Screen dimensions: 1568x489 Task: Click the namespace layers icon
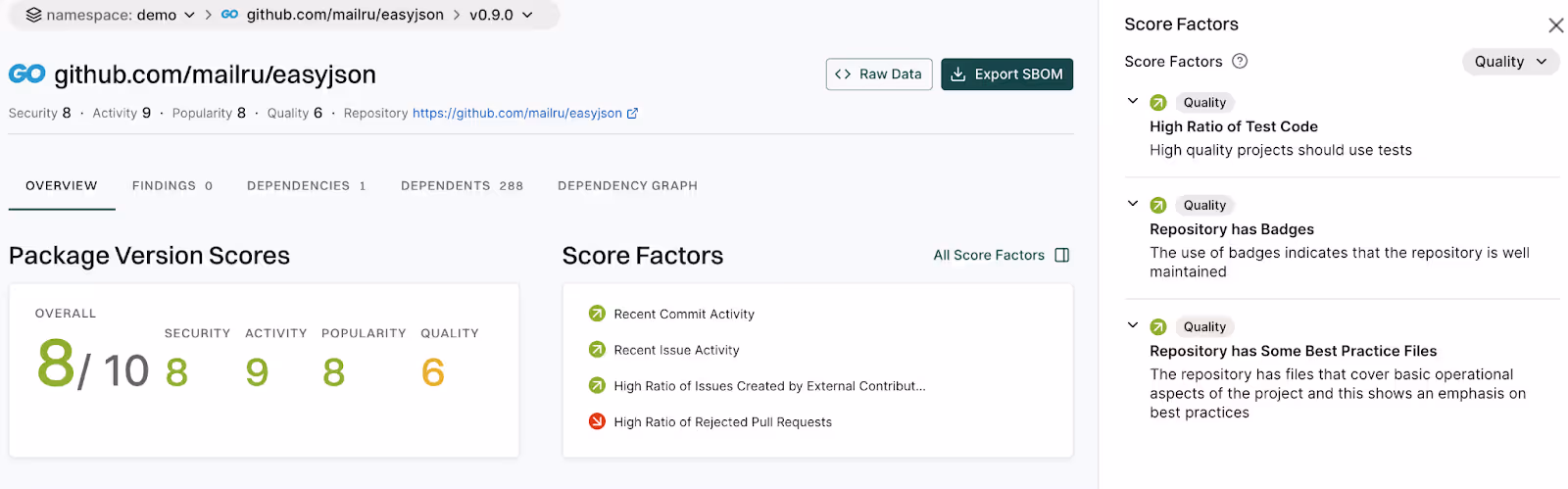pyautogui.click(x=33, y=15)
